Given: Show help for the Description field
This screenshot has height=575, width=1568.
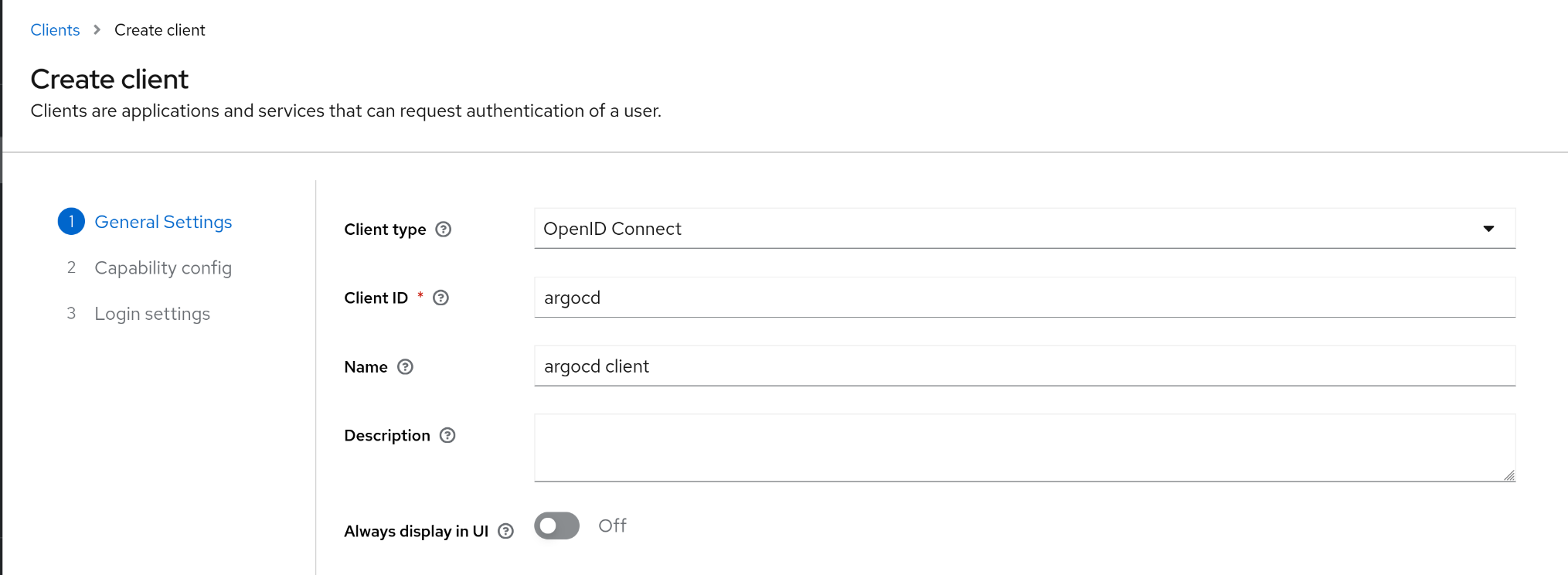Looking at the screenshot, I should click(447, 436).
